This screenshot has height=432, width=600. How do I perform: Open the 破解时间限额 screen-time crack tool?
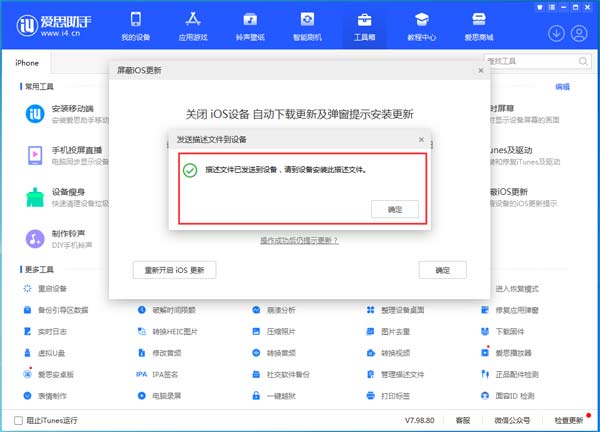pos(167,310)
